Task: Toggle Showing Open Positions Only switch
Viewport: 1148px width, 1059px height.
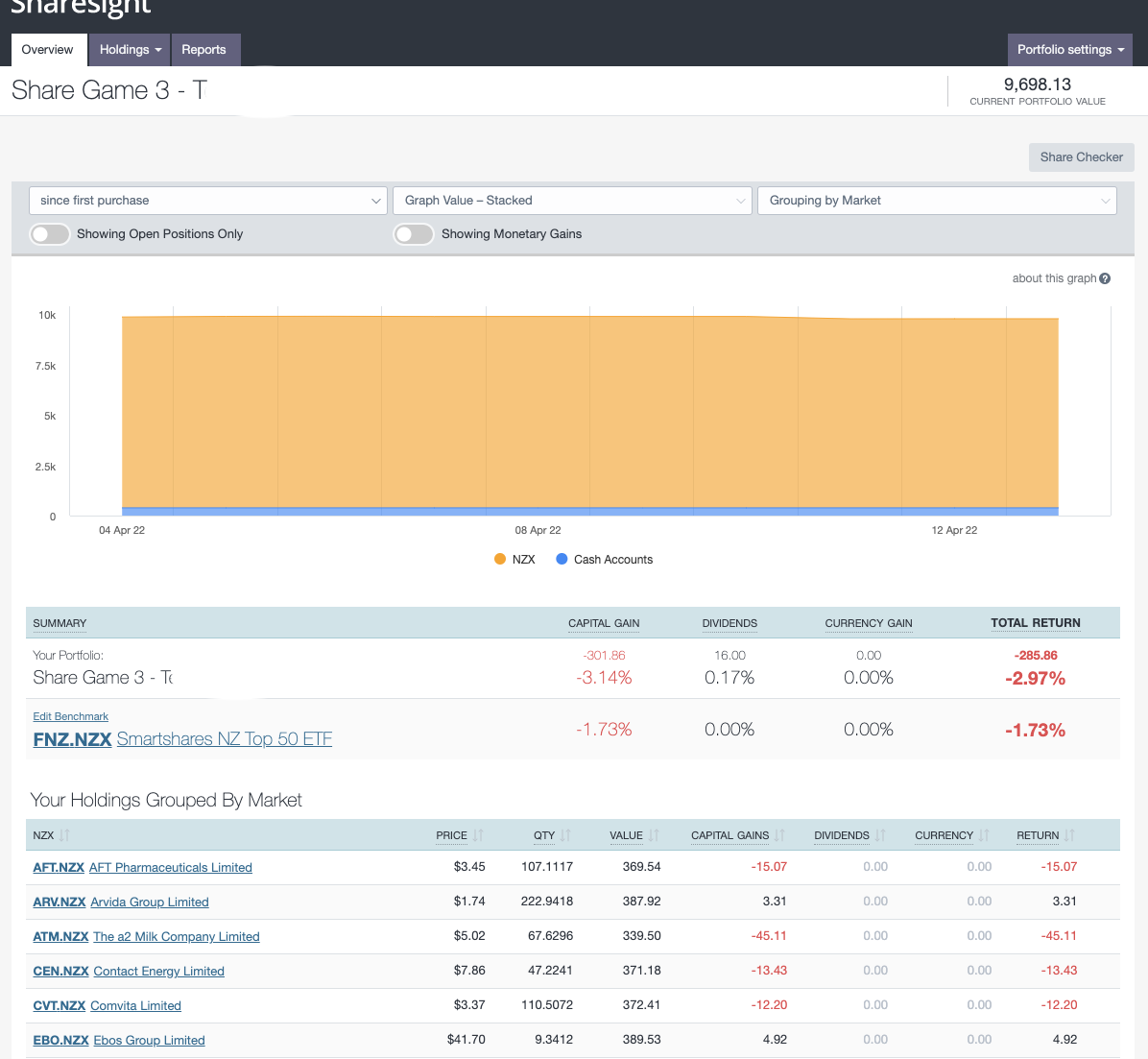Action: coord(49,234)
